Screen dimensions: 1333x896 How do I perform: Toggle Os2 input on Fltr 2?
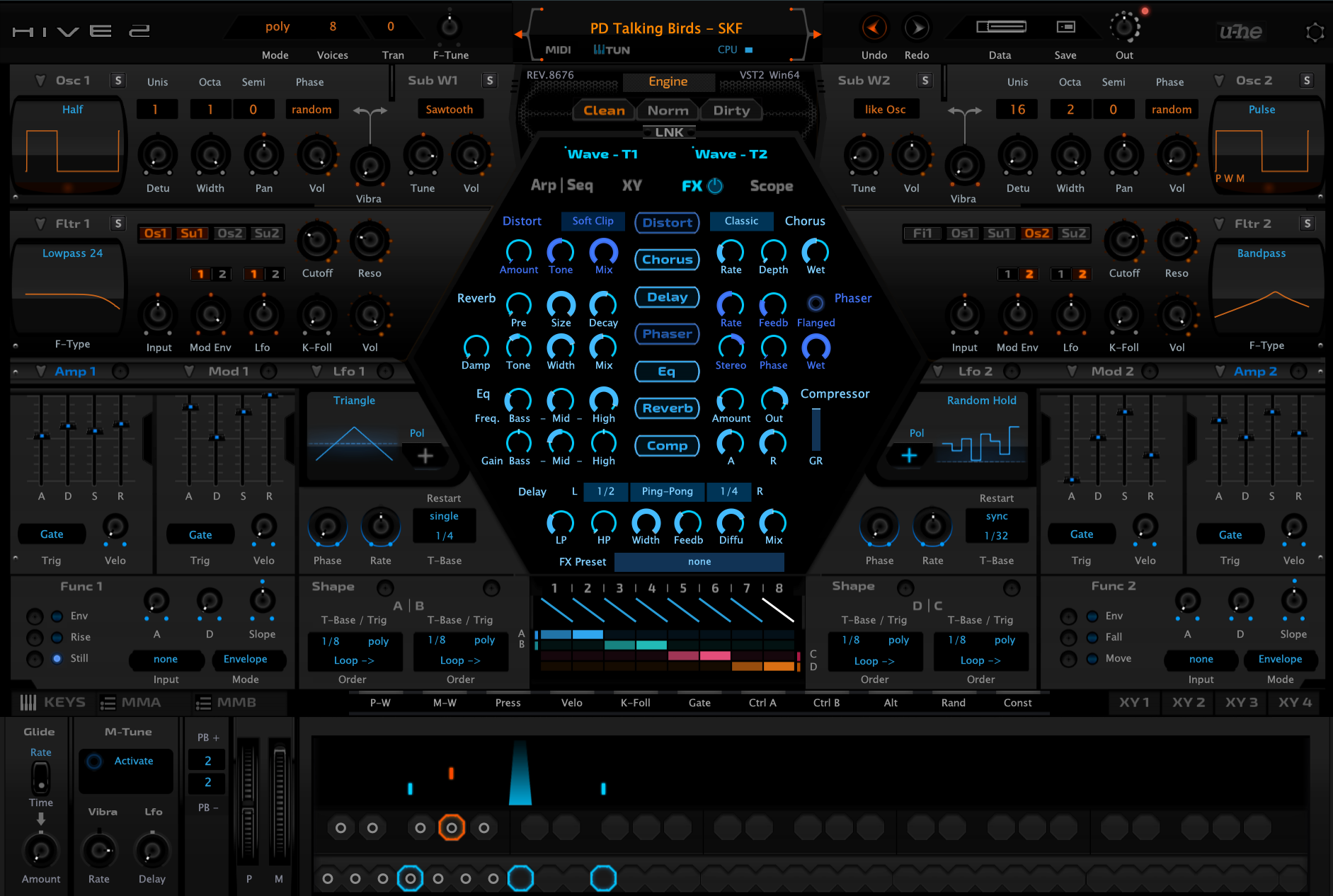point(1036,233)
